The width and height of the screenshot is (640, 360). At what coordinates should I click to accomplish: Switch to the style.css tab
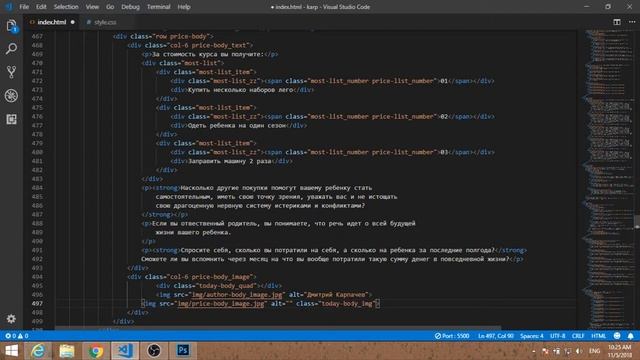click(105, 22)
